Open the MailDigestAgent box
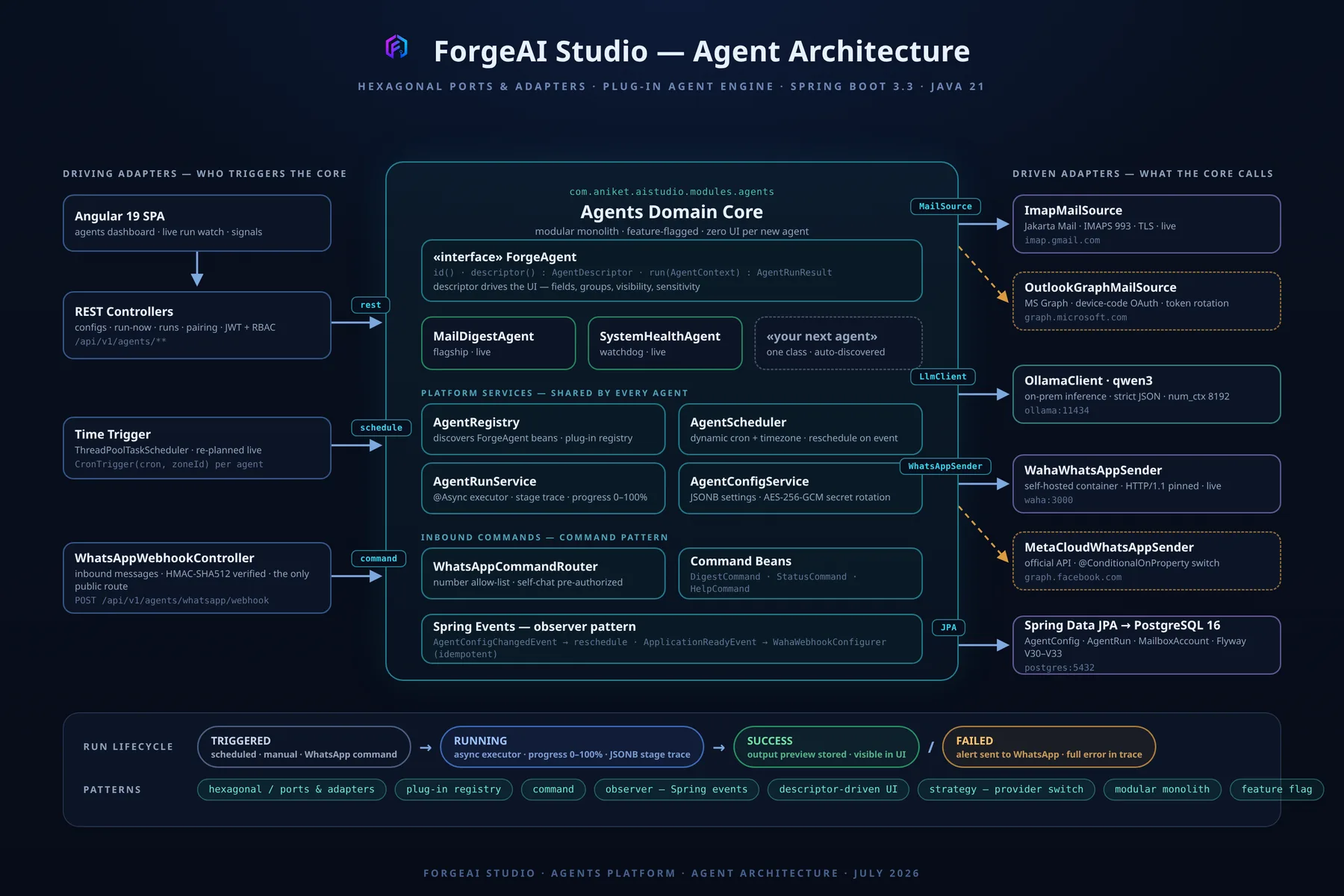Viewport: 1344px width, 896px height. tap(499, 343)
